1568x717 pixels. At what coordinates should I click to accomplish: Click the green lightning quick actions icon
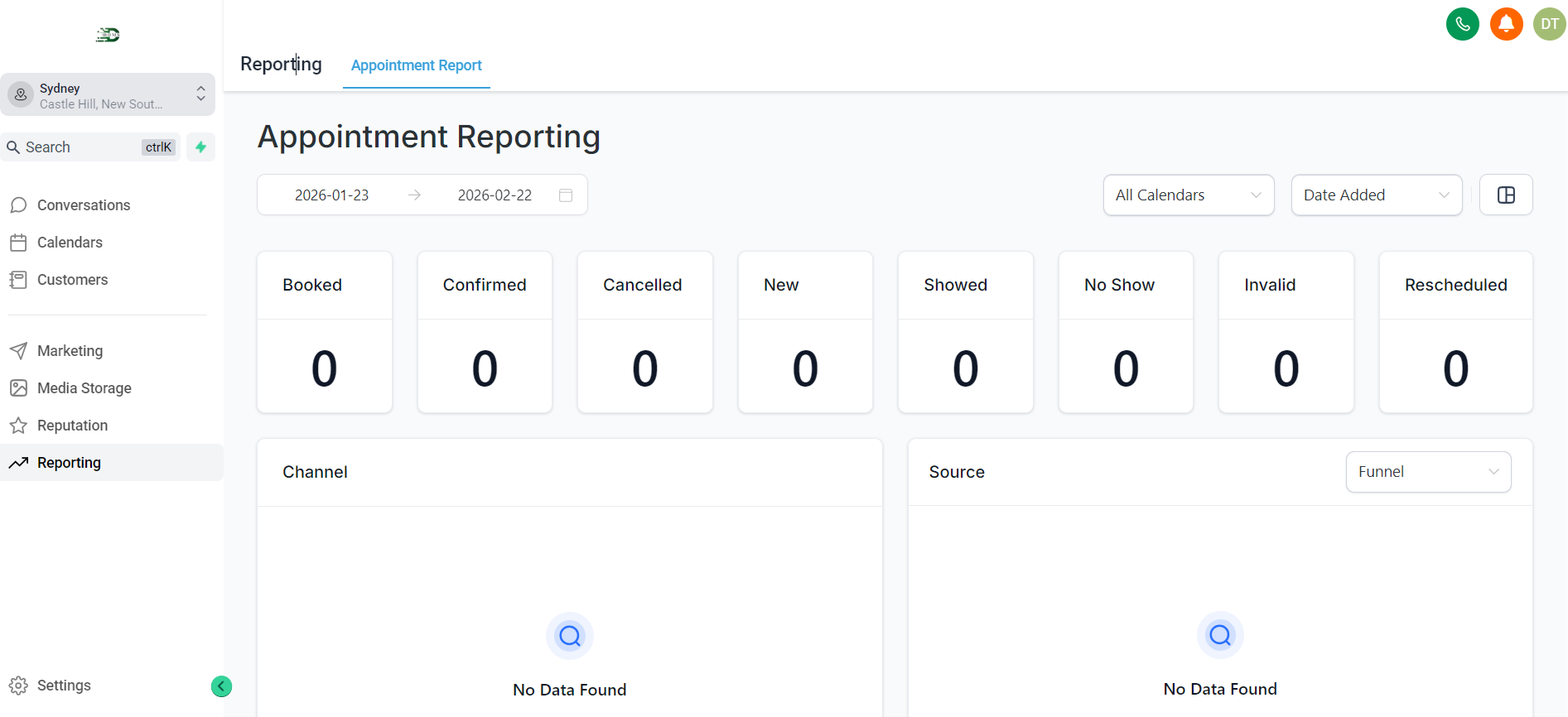(x=200, y=147)
